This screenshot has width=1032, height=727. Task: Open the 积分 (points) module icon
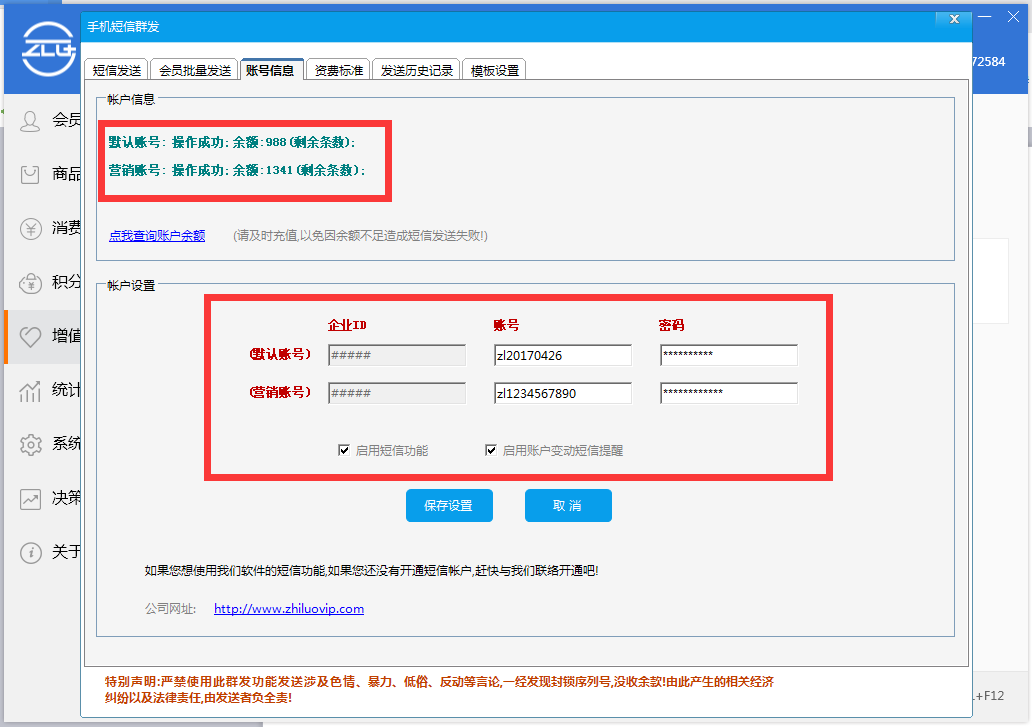coord(30,283)
